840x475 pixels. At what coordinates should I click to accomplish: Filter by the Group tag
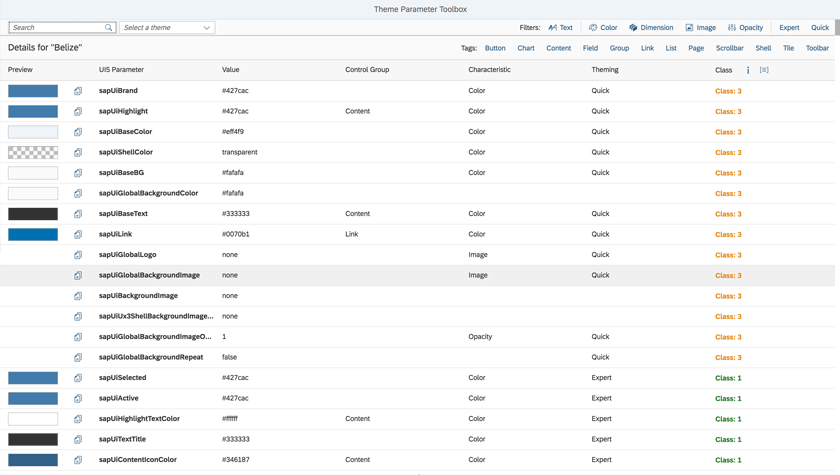(619, 48)
